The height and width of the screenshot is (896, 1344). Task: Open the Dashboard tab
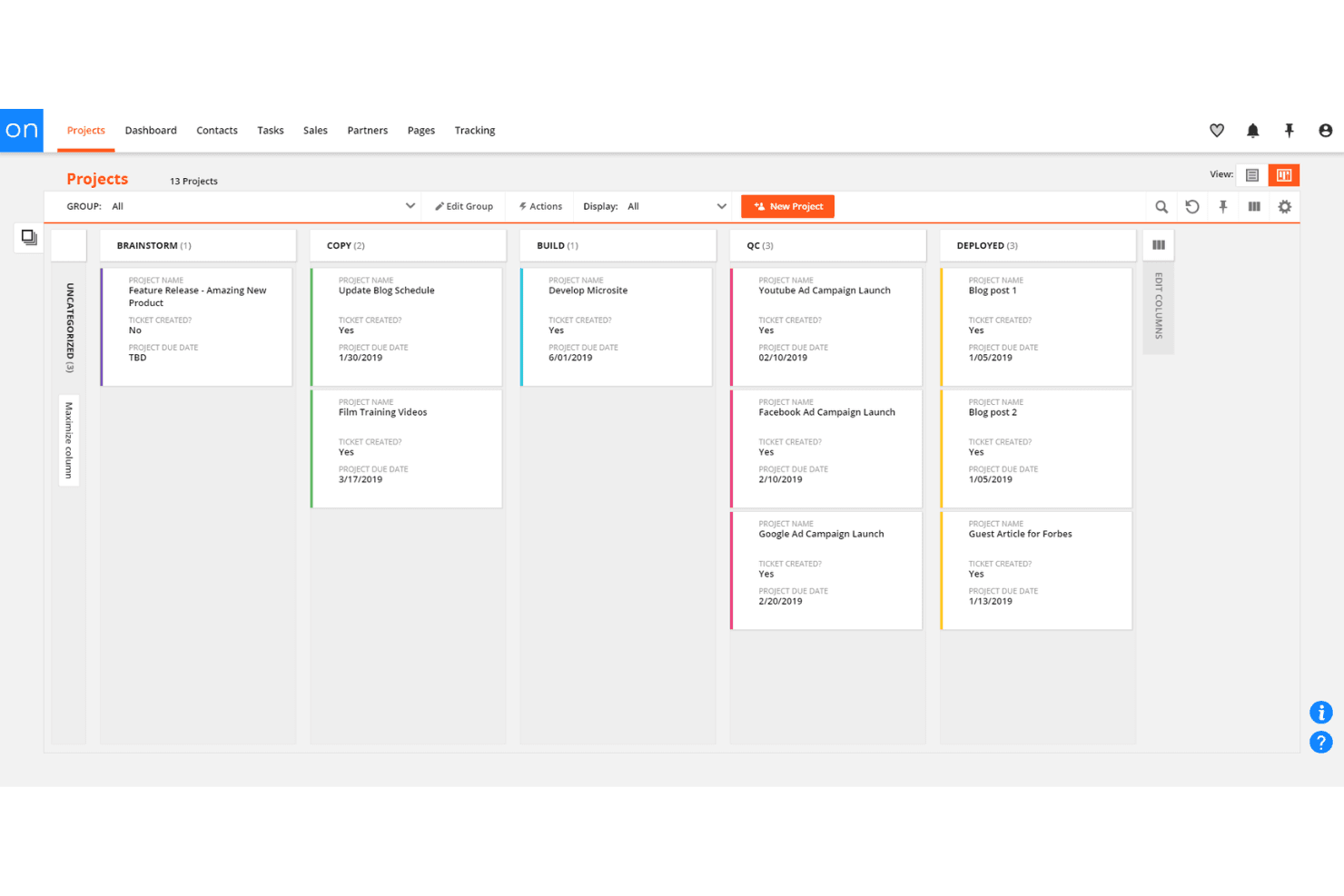[151, 131]
